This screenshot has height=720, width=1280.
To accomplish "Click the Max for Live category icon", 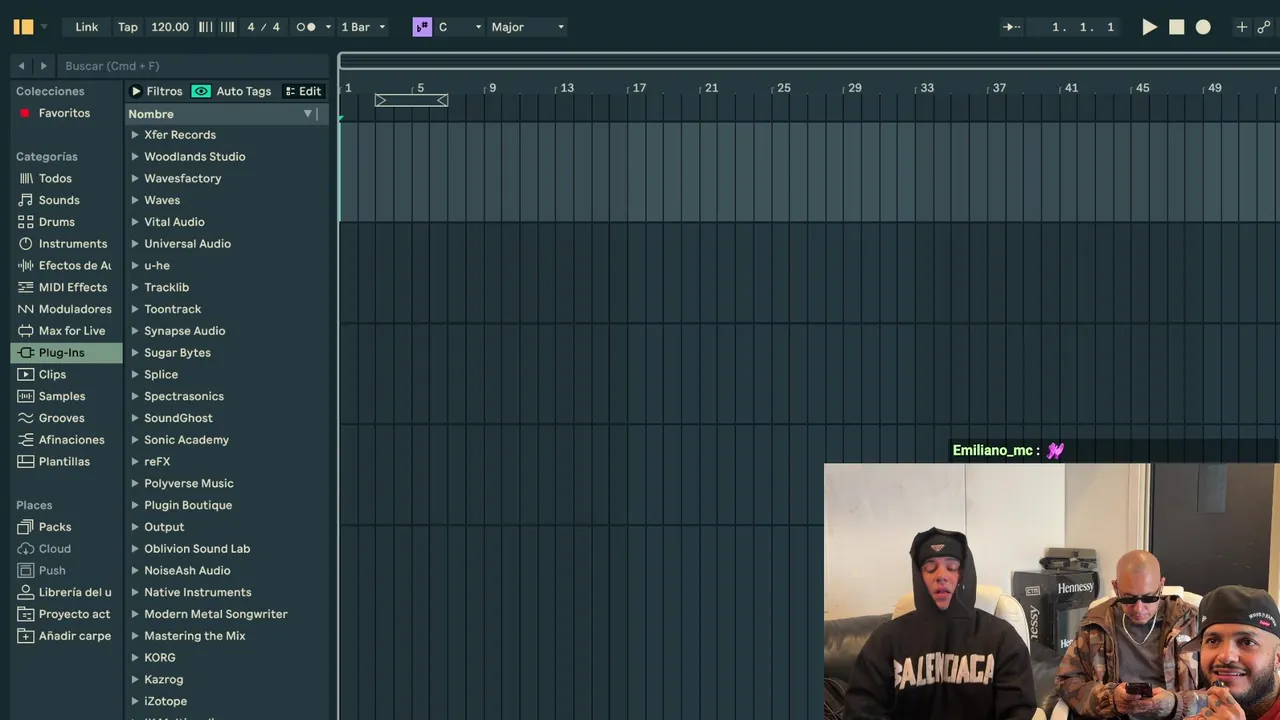I will (26, 331).
